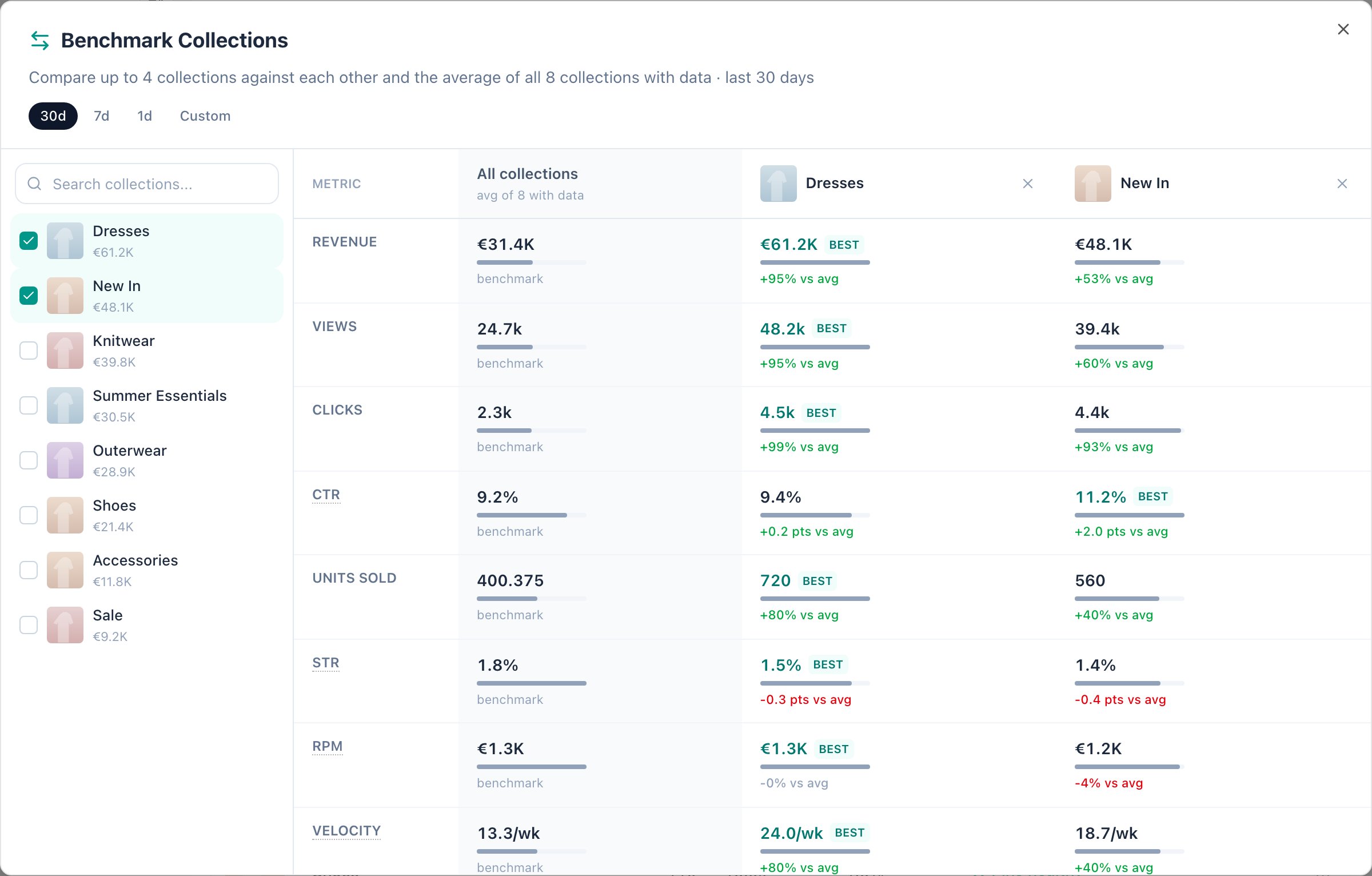Click the -0.3 pts vs avg text
Viewport: 1372px width, 876px height.
tap(805, 700)
